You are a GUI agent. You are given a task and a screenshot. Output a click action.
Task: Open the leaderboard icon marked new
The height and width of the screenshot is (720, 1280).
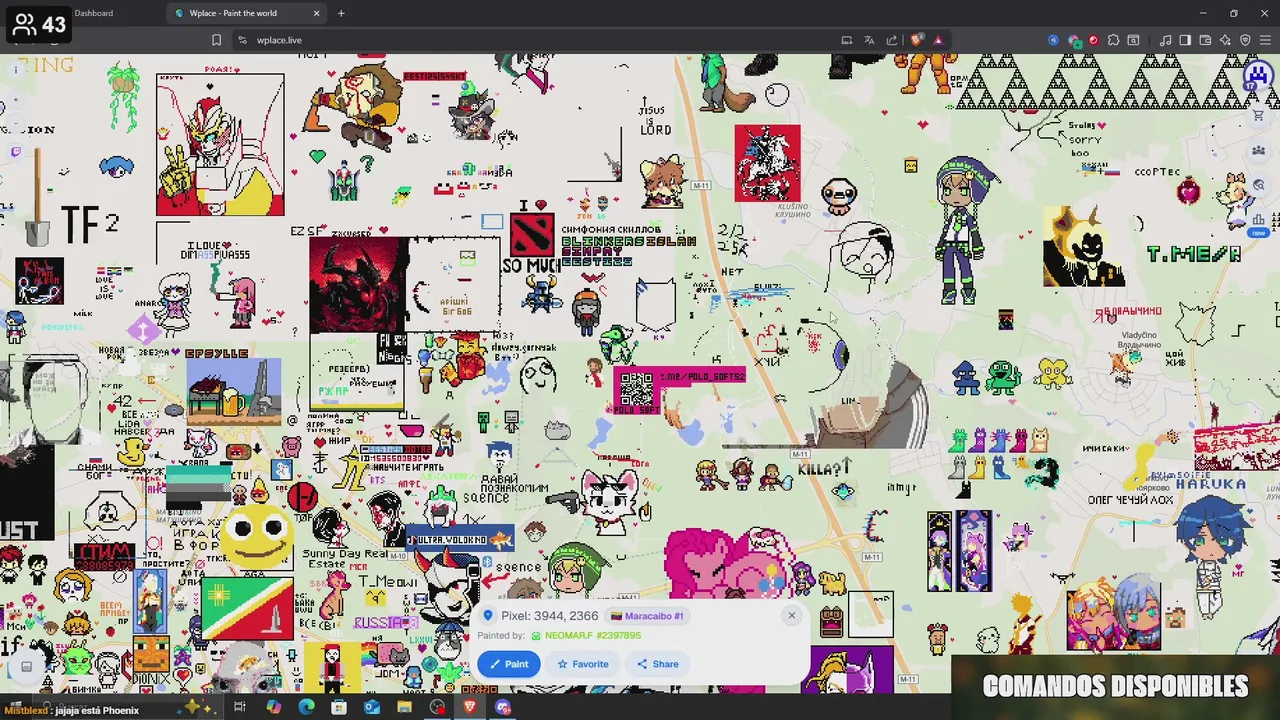coord(1259,221)
